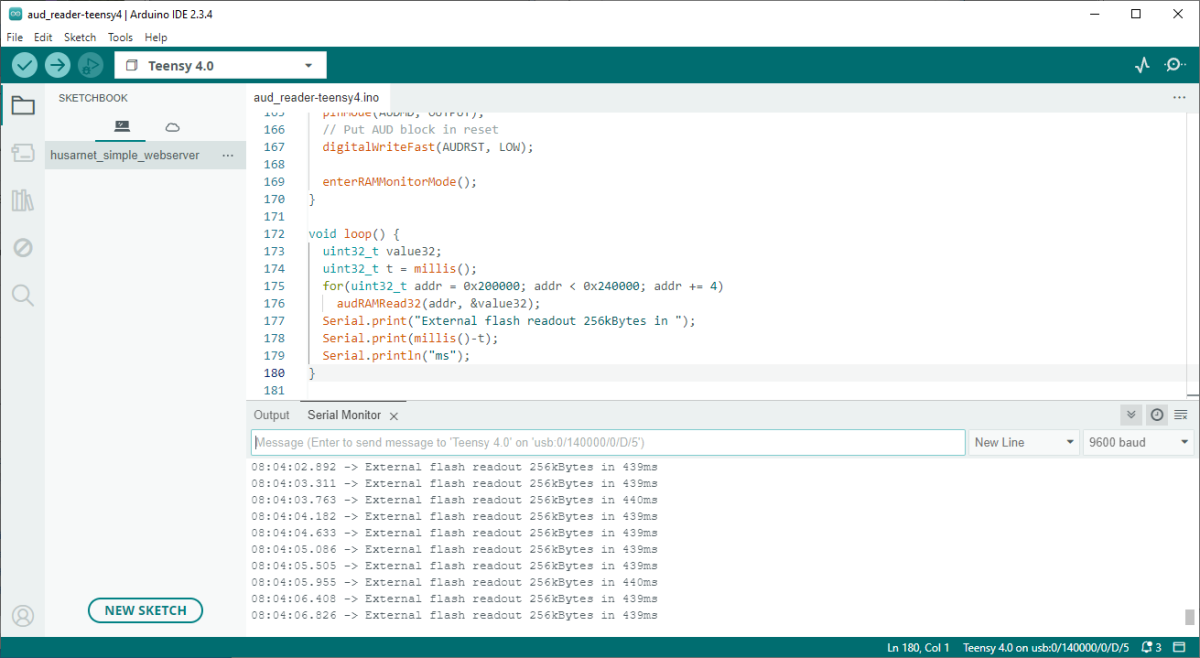Open the Library Manager sidebar icon

pyautogui.click(x=22, y=200)
